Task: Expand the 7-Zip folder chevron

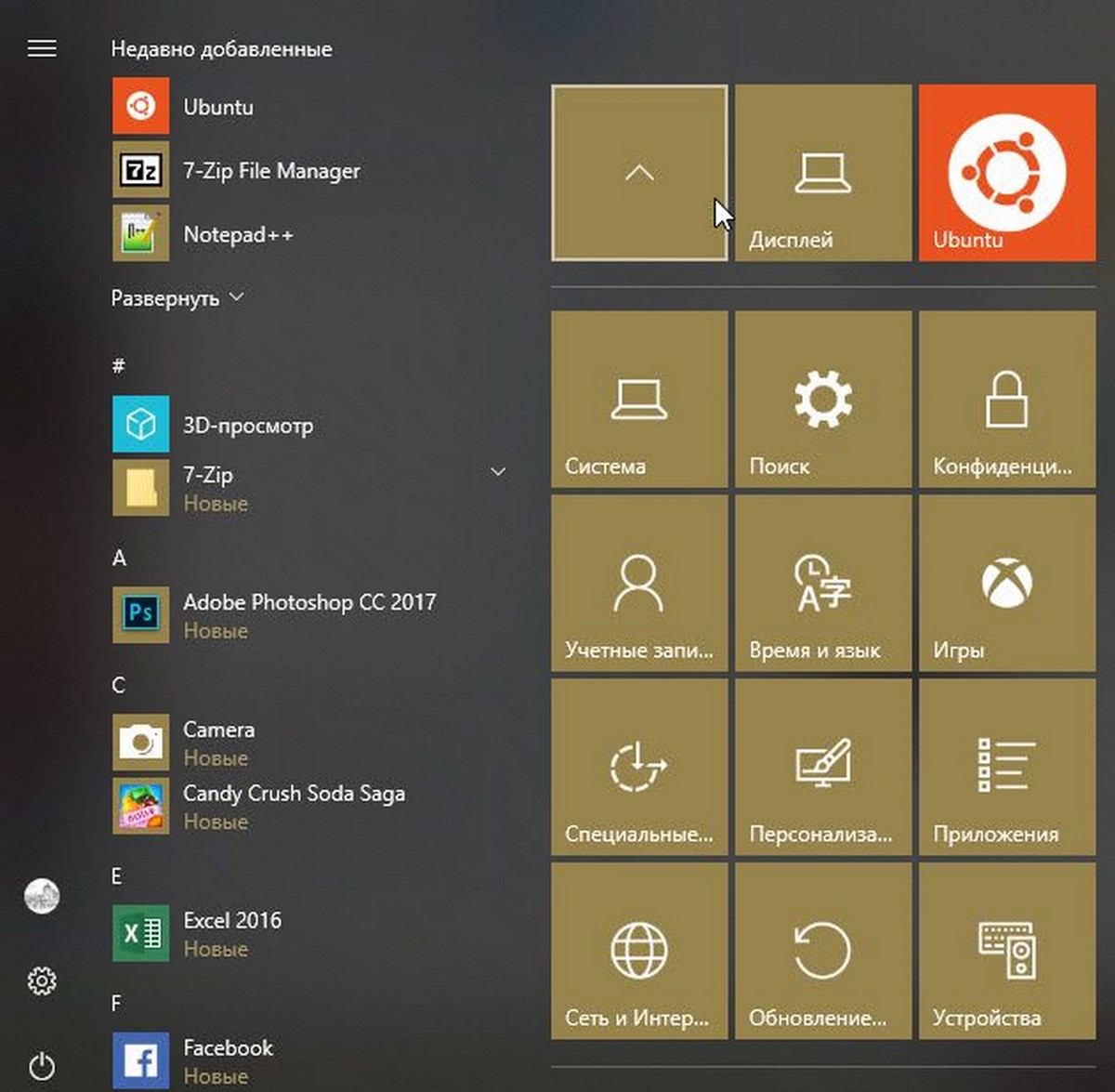Action: tap(498, 472)
